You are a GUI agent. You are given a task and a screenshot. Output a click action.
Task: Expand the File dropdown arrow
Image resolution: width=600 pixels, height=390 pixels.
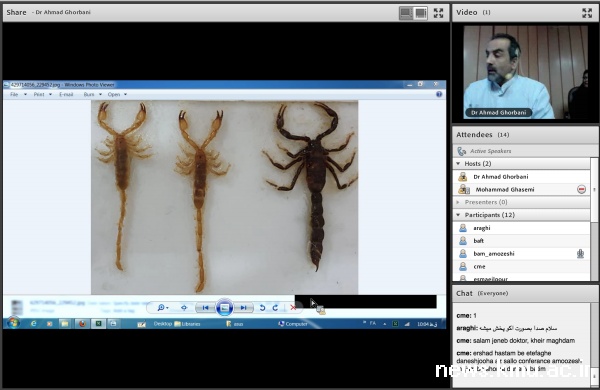[x=25, y=95]
